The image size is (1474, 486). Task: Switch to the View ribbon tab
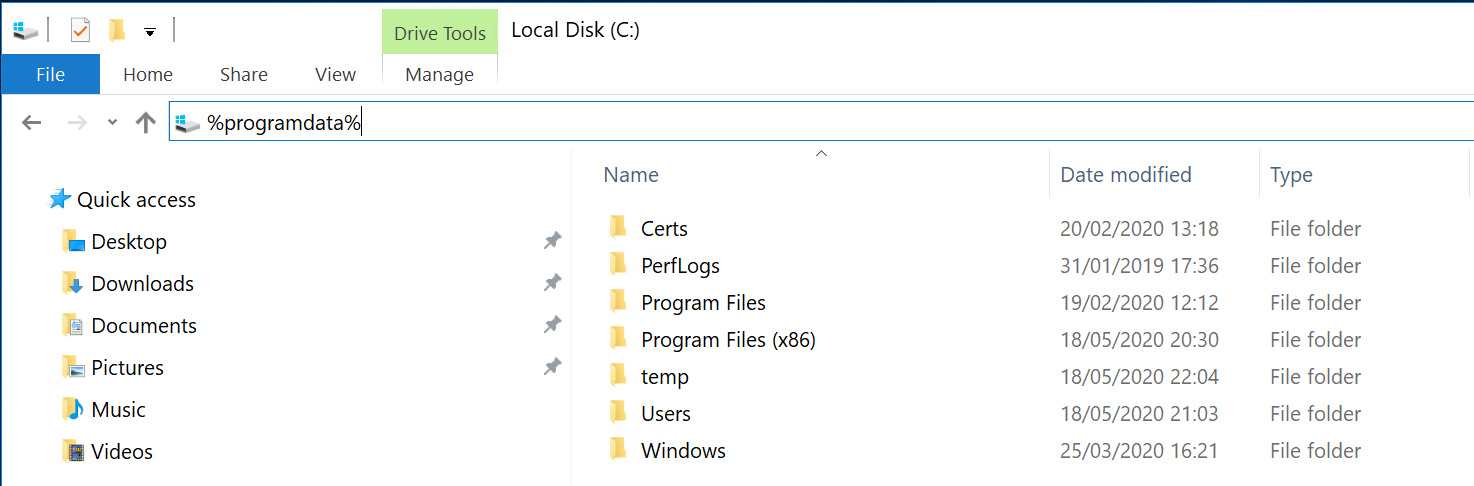(335, 75)
